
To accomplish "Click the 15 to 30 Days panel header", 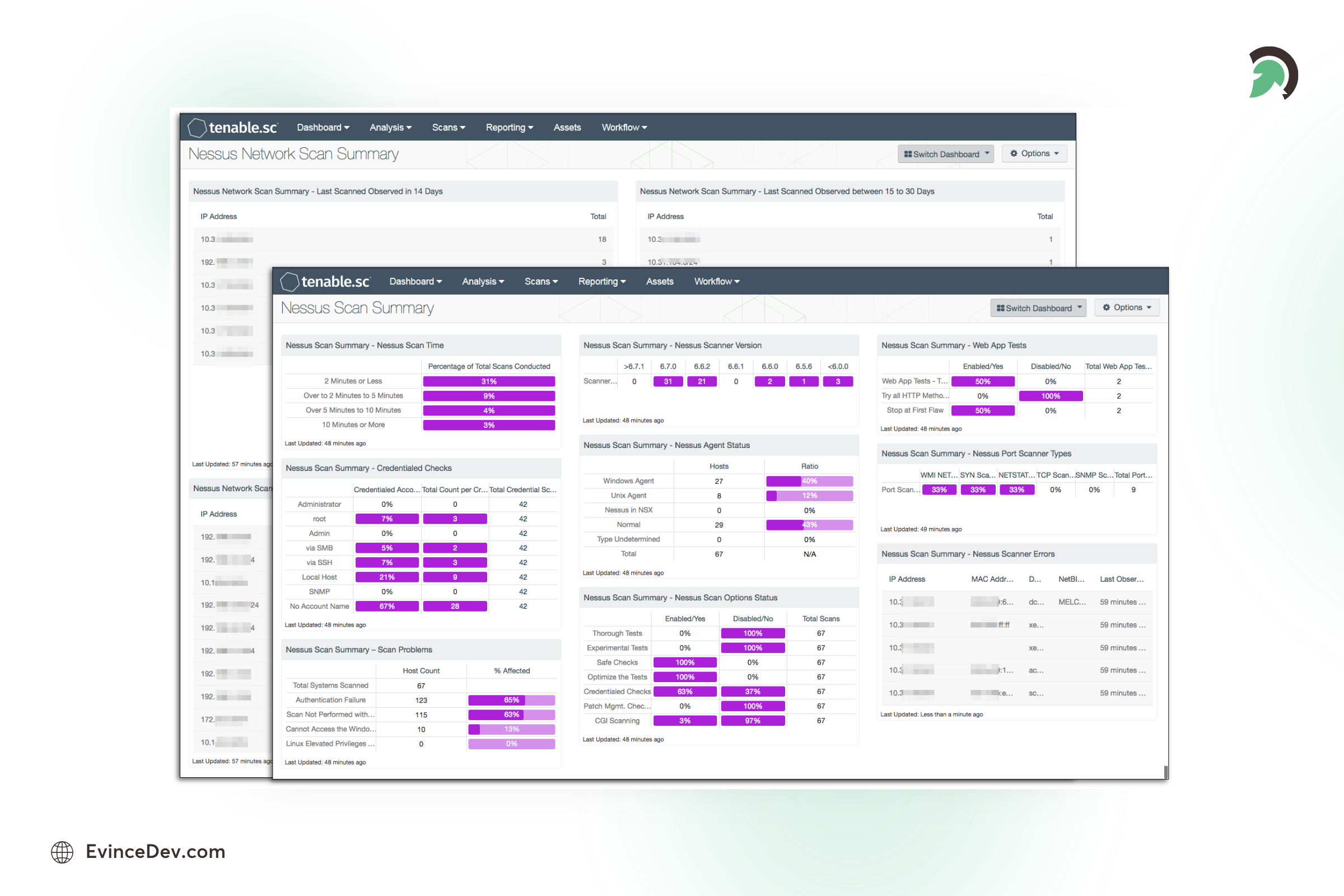I will [850, 192].
